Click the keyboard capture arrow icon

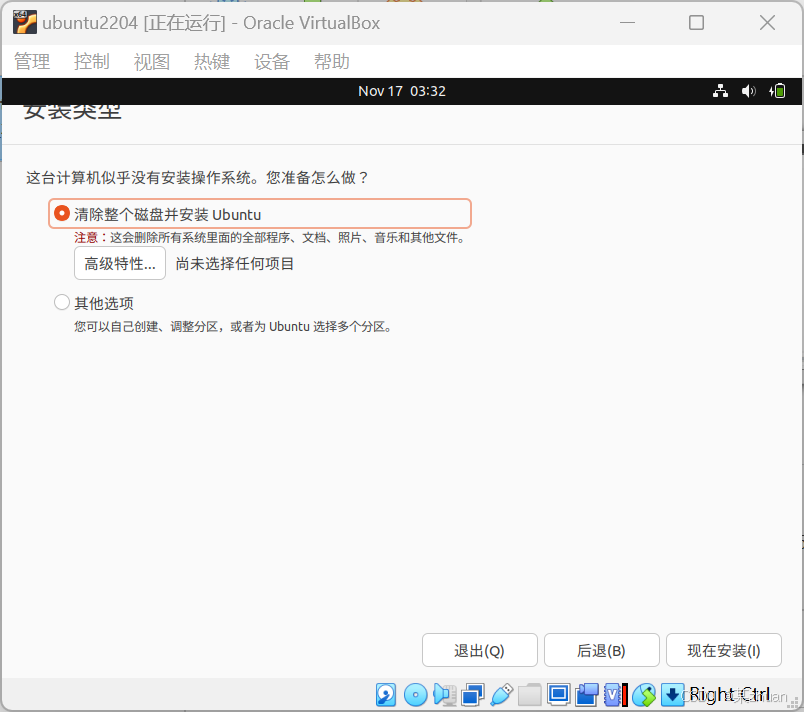673,695
